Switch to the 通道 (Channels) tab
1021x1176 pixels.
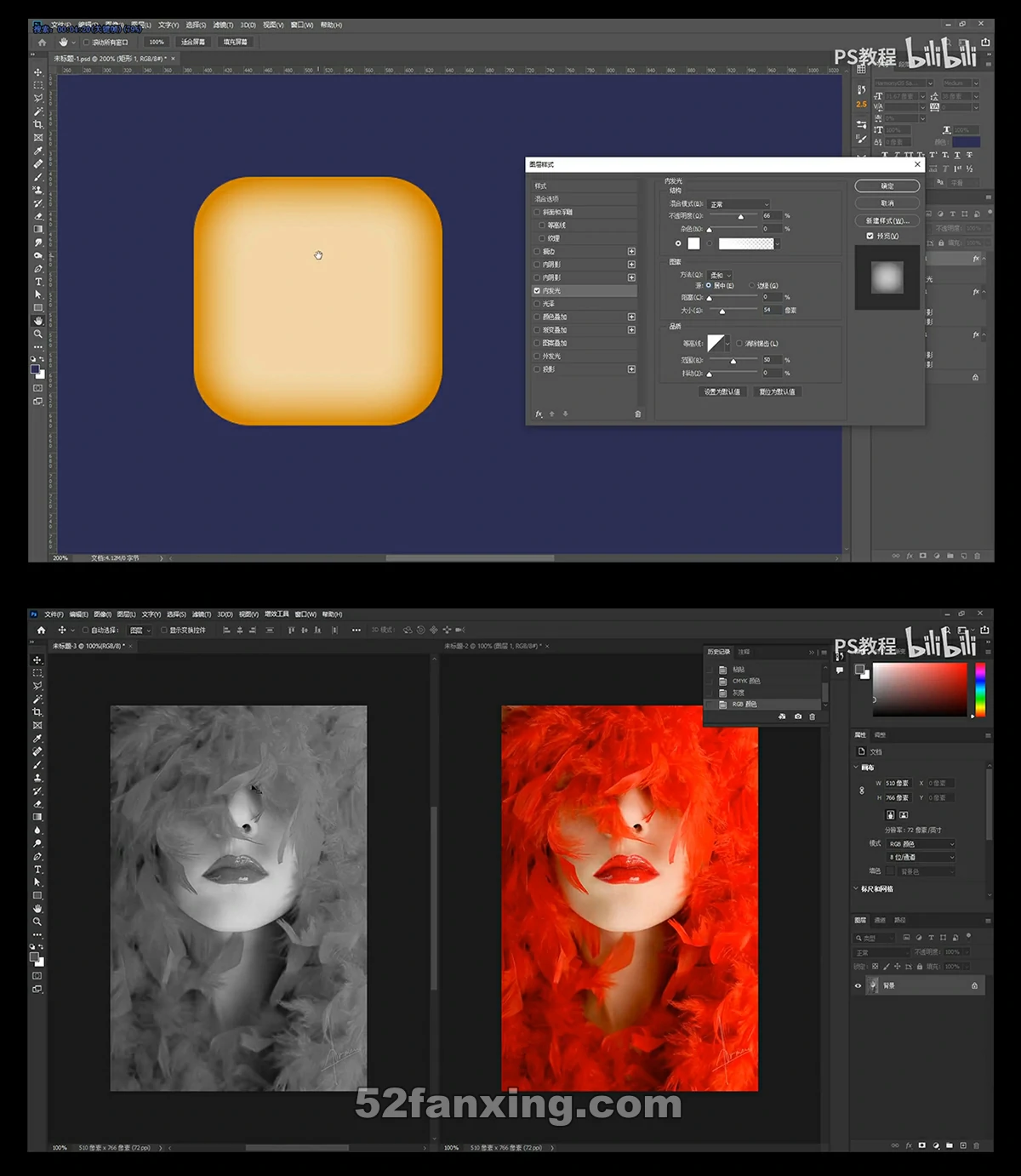tap(880, 920)
